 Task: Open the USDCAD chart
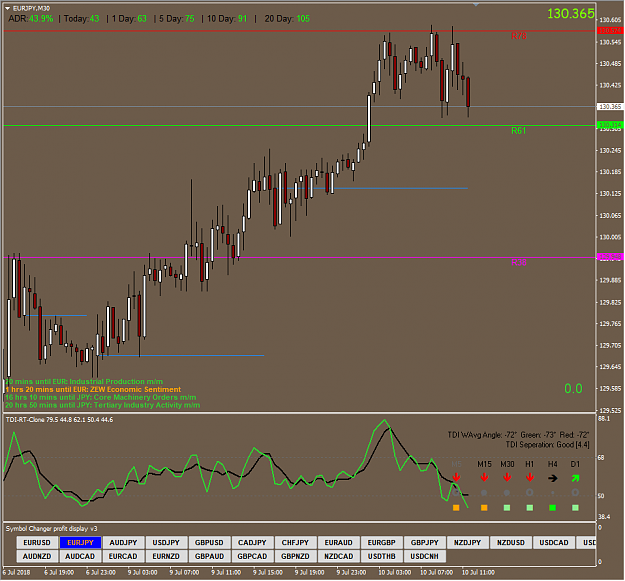[x=554, y=543]
